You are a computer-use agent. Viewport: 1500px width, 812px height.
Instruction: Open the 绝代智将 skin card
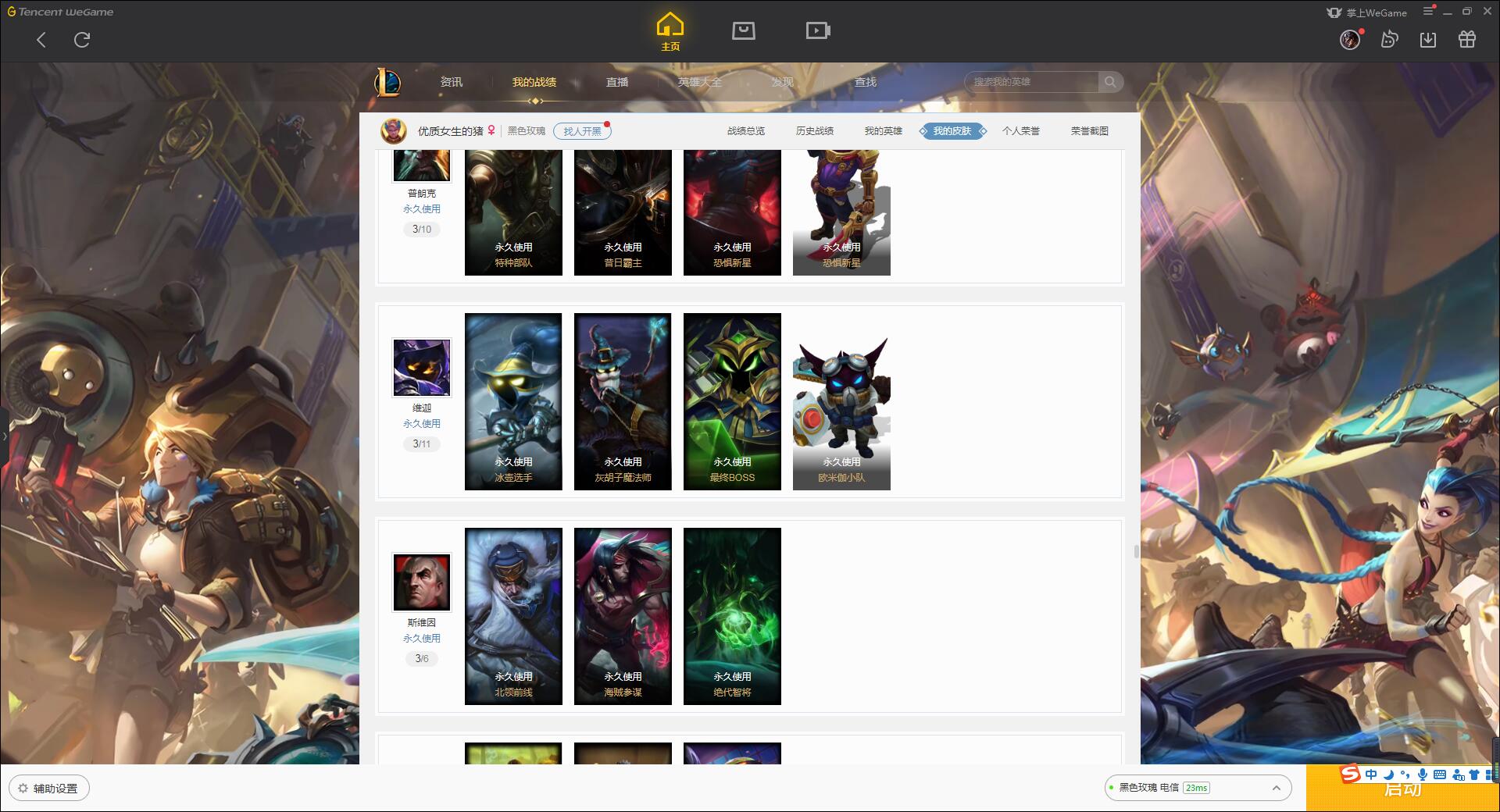(732, 616)
